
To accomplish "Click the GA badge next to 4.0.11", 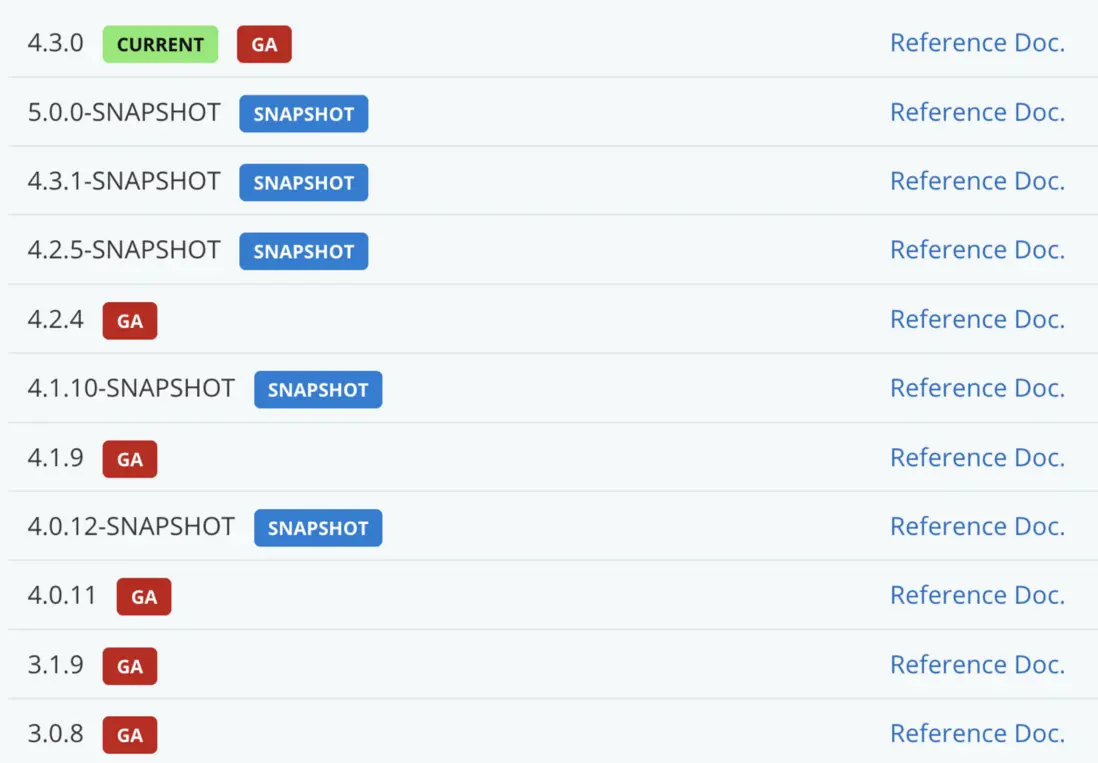I will tap(144, 597).
